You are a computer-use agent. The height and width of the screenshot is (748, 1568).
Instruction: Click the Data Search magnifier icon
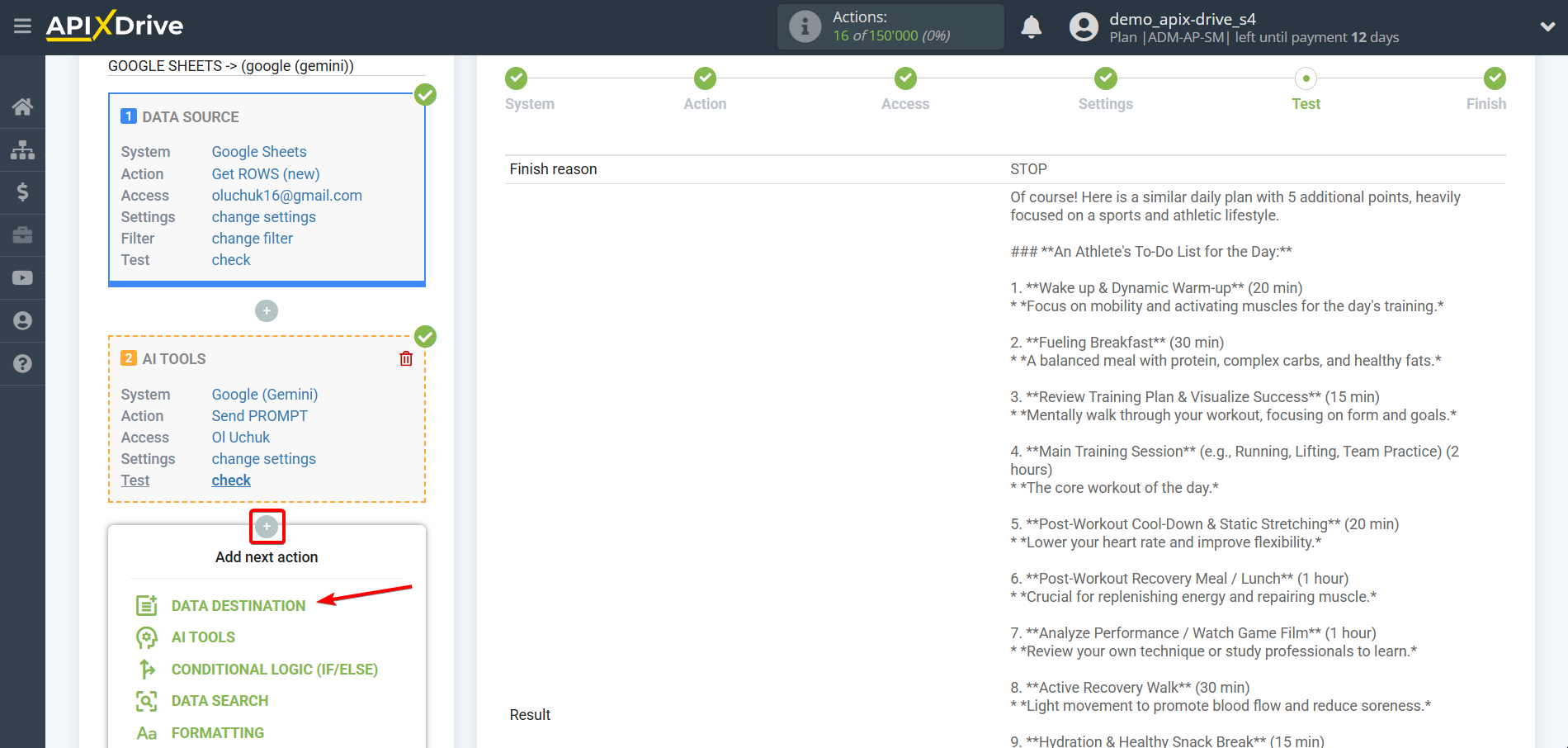tap(147, 700)
